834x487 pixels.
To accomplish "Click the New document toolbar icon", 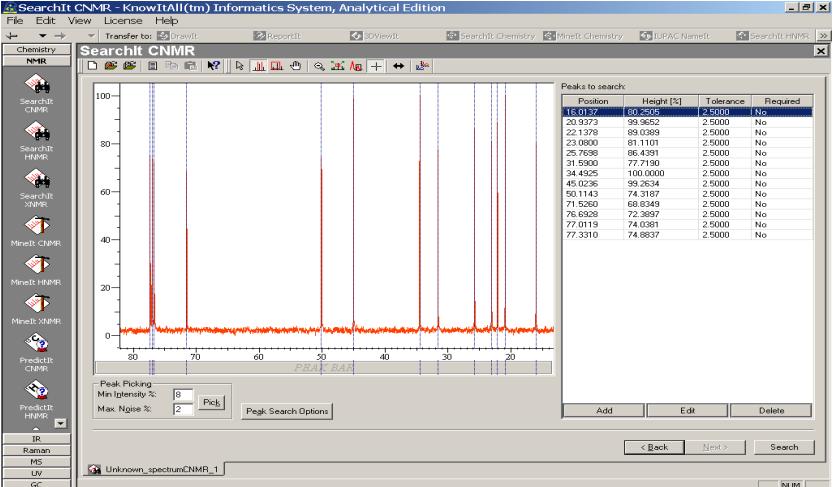I will 93,66.
